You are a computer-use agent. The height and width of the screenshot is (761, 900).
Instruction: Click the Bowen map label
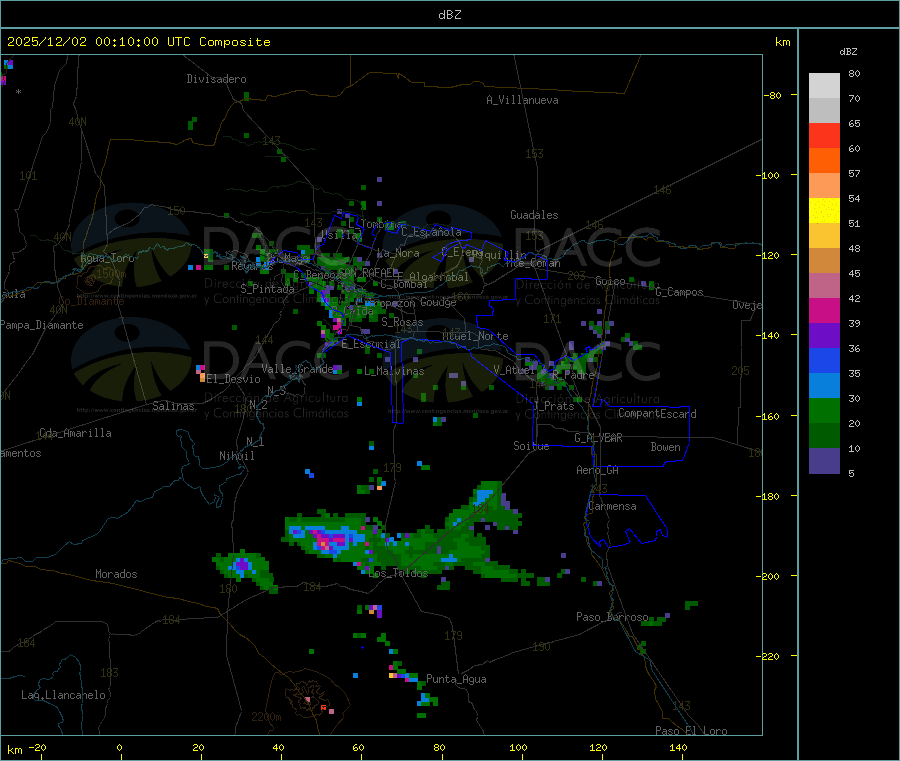click(666, 447)
